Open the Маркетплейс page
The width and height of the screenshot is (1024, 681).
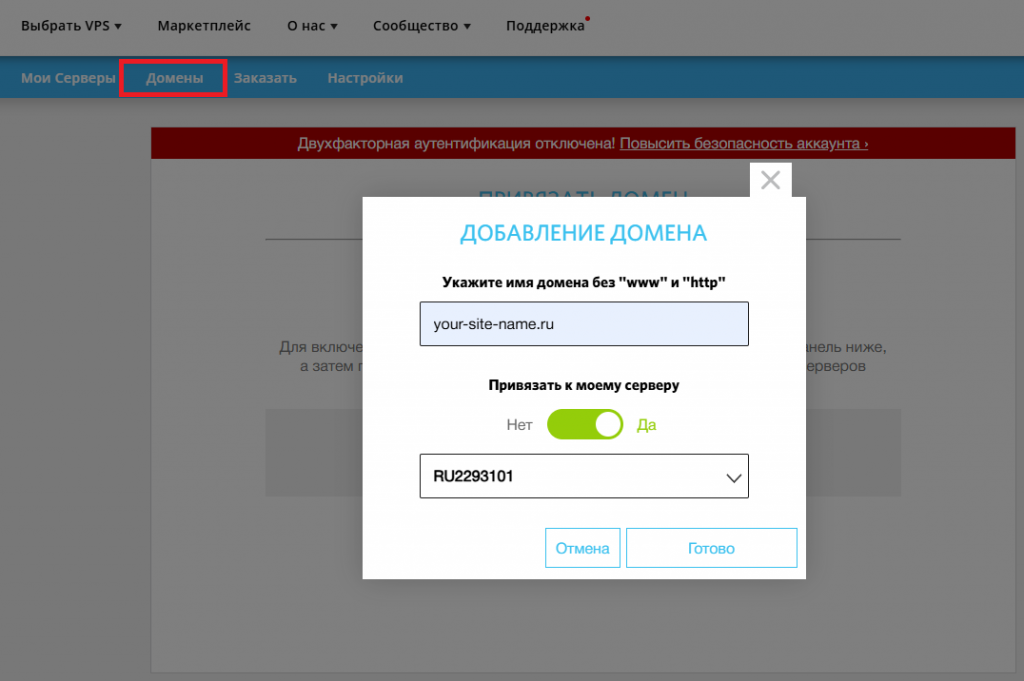pos(204,26)
